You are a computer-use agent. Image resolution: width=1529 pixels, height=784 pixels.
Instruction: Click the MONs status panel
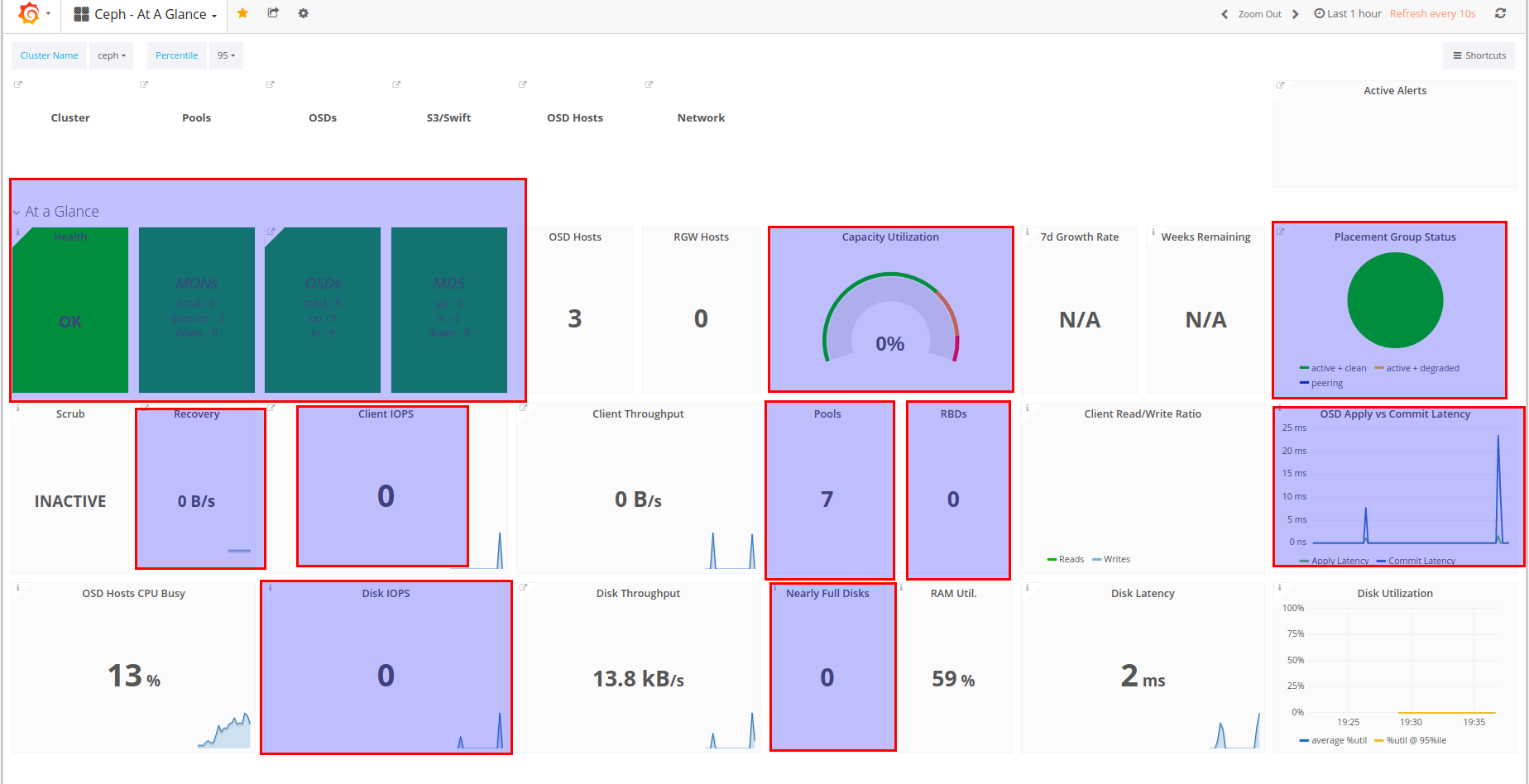click(x=197, y=310)
